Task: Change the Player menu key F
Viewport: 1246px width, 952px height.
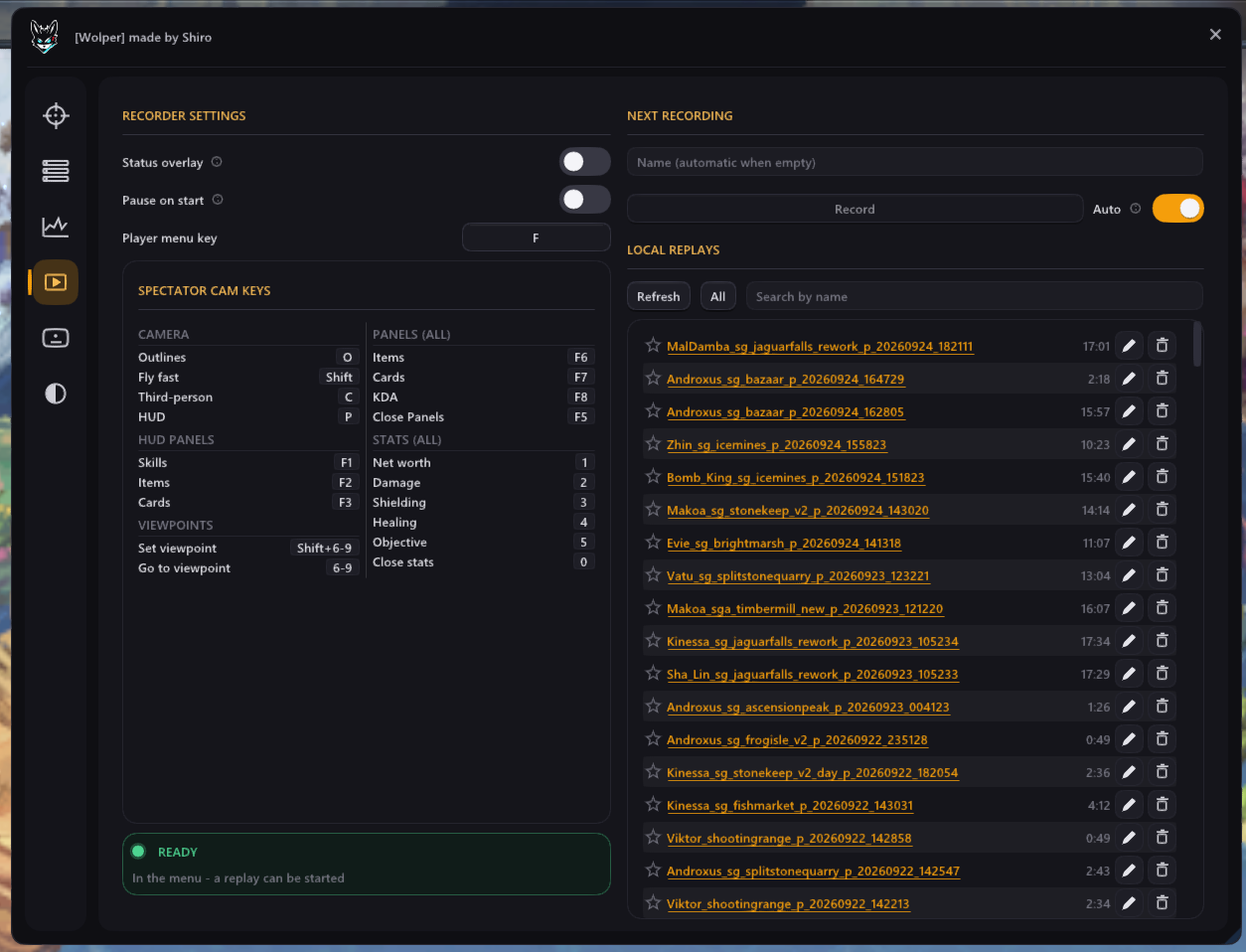Action: click(537, 238)
